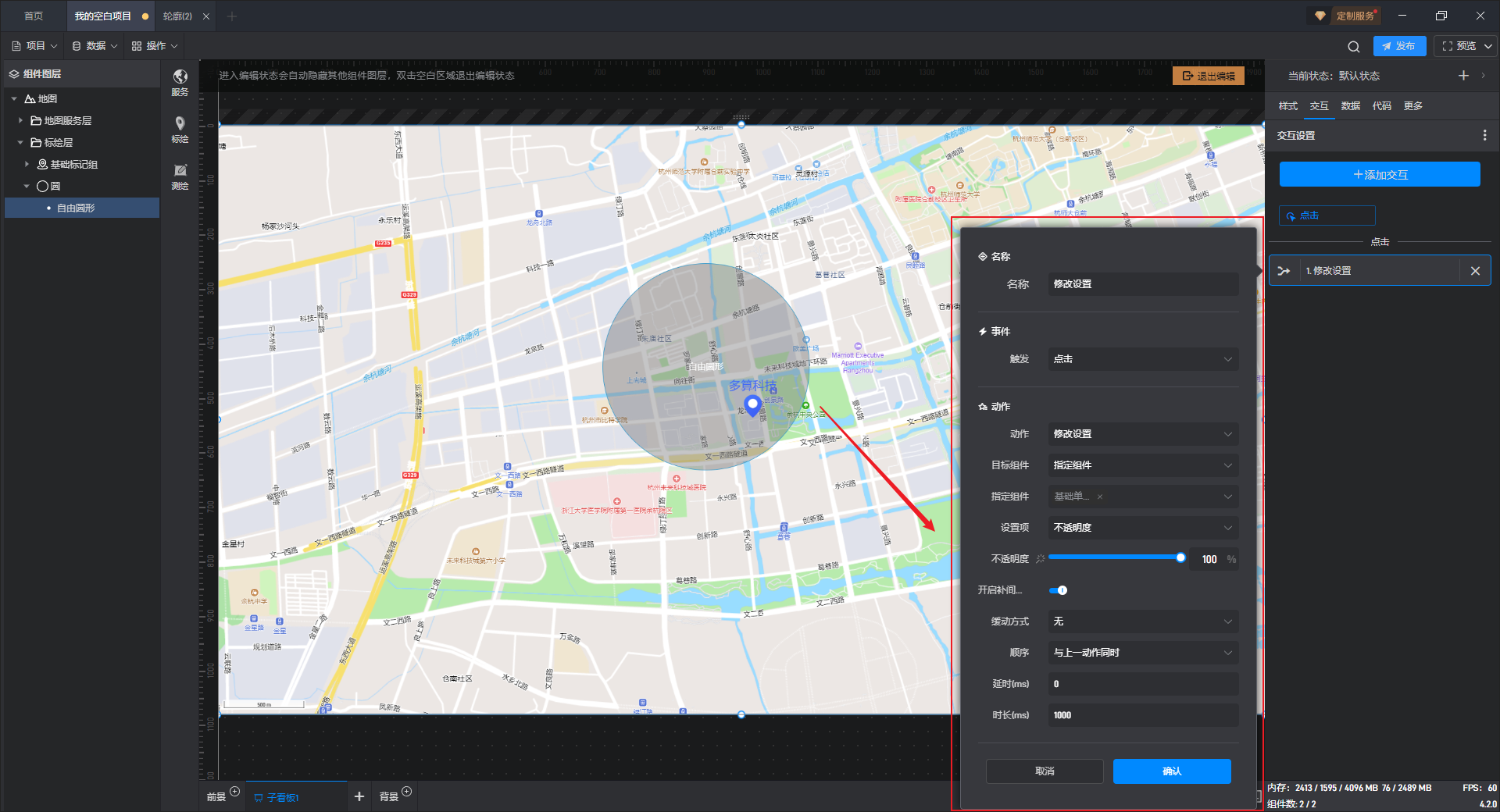Screen dimensions: 1500x812
Task: Click the 时长(ms) input field
Action: pyautogui.click(x=1143, y=715)
